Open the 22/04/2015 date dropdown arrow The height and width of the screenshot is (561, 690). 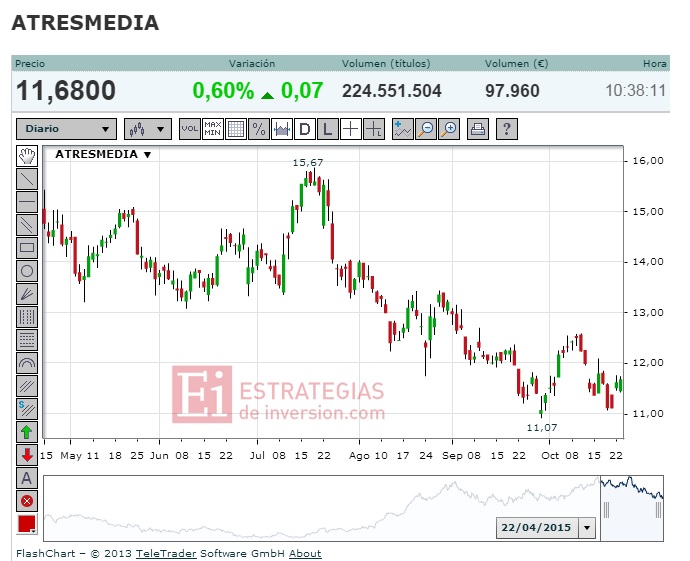(587, 528)
